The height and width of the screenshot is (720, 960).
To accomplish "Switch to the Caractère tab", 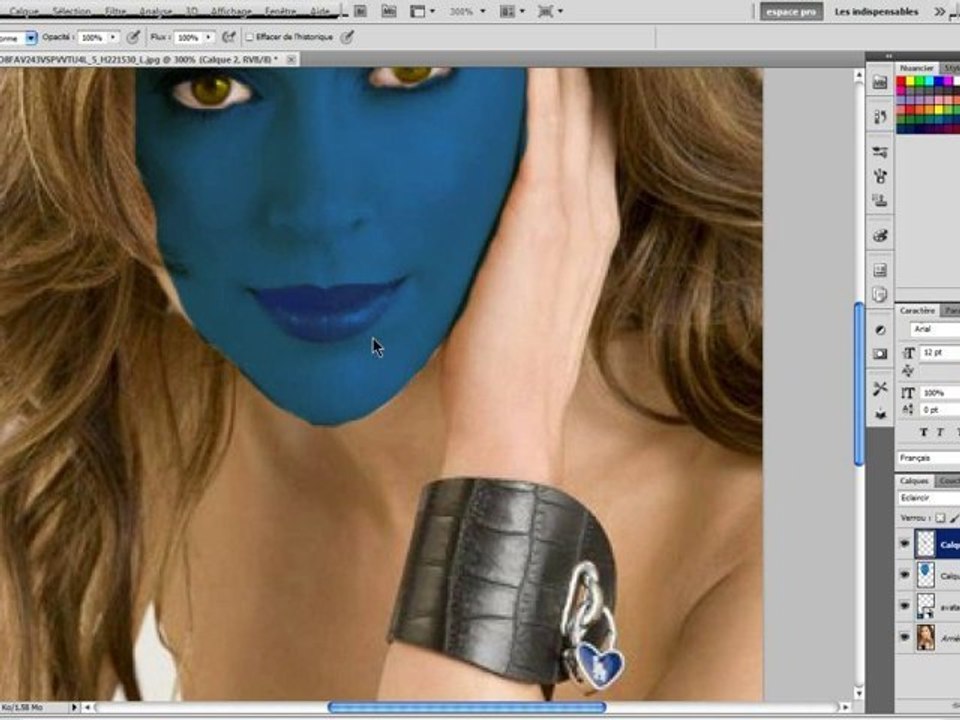I will tap(917, 310).
